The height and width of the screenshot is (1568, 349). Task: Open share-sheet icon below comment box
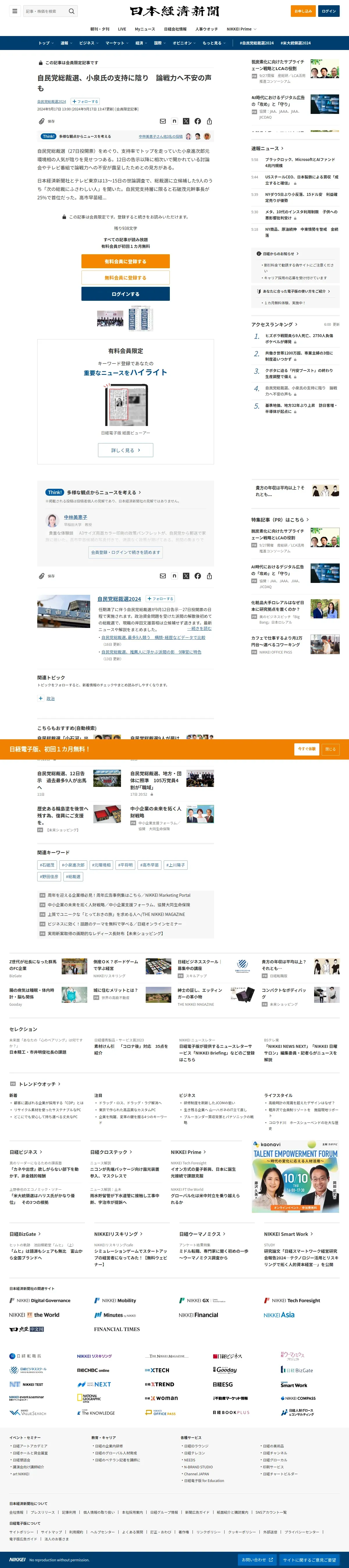point(209,576)
